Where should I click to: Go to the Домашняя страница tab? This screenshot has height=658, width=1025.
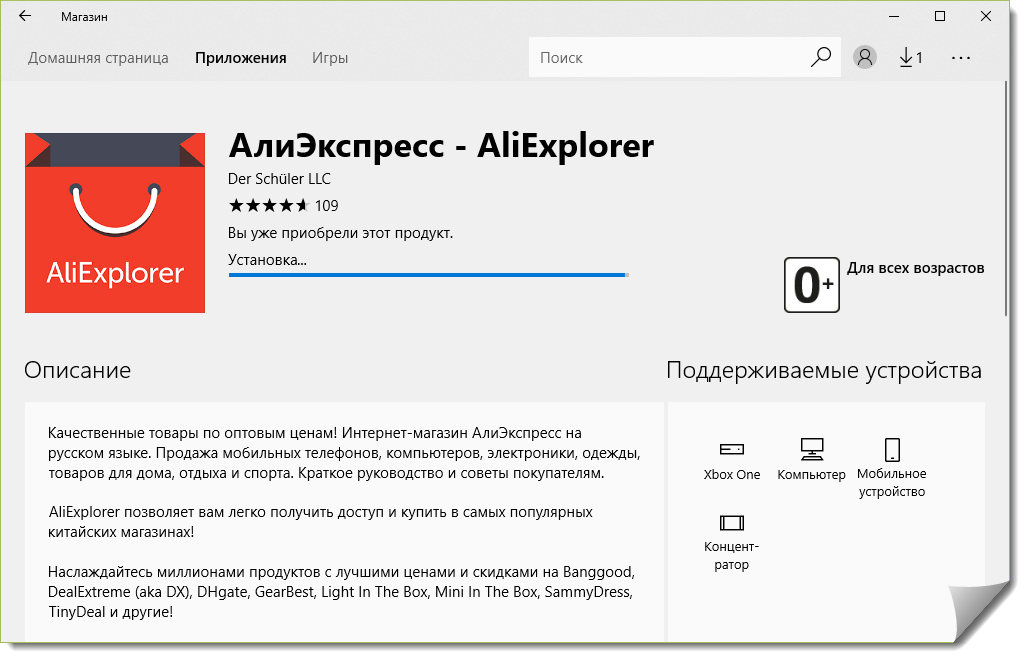click(x=98, y=58)
